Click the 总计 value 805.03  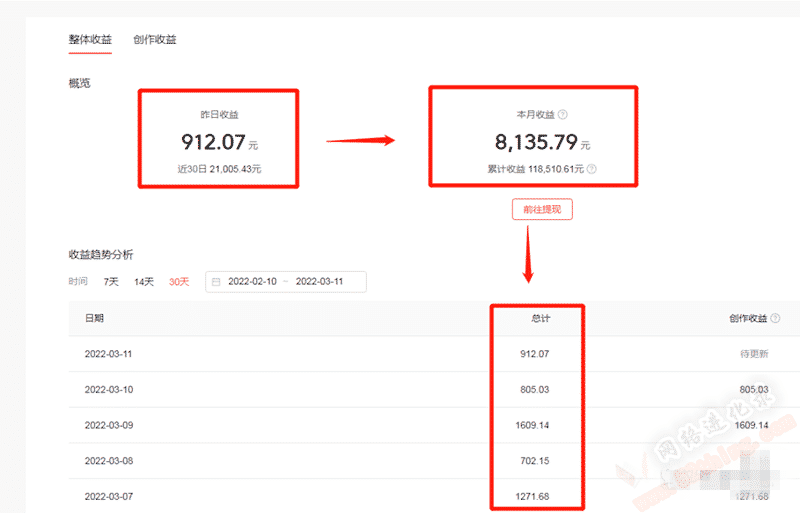point(535,389)
